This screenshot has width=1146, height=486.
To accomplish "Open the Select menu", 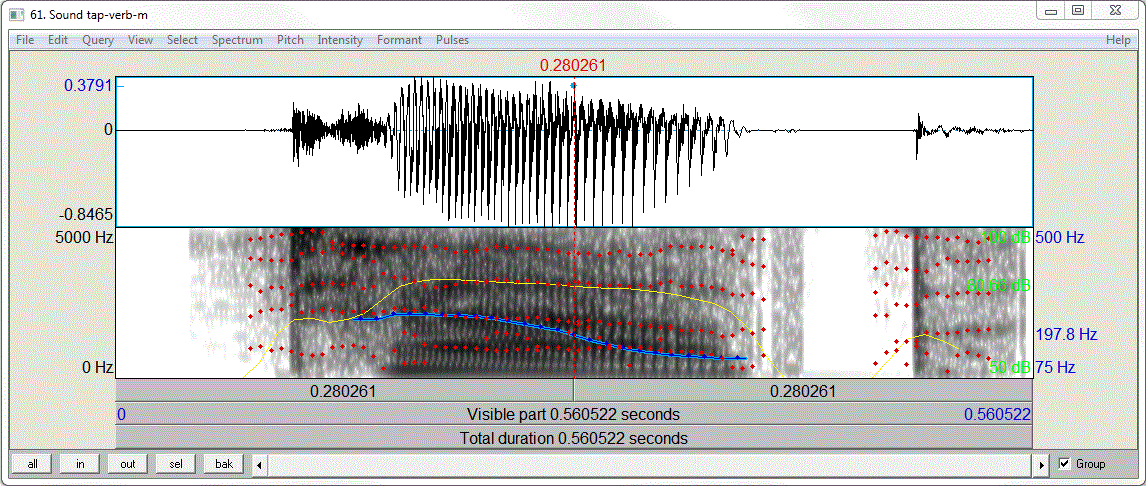I will point(182,40).
